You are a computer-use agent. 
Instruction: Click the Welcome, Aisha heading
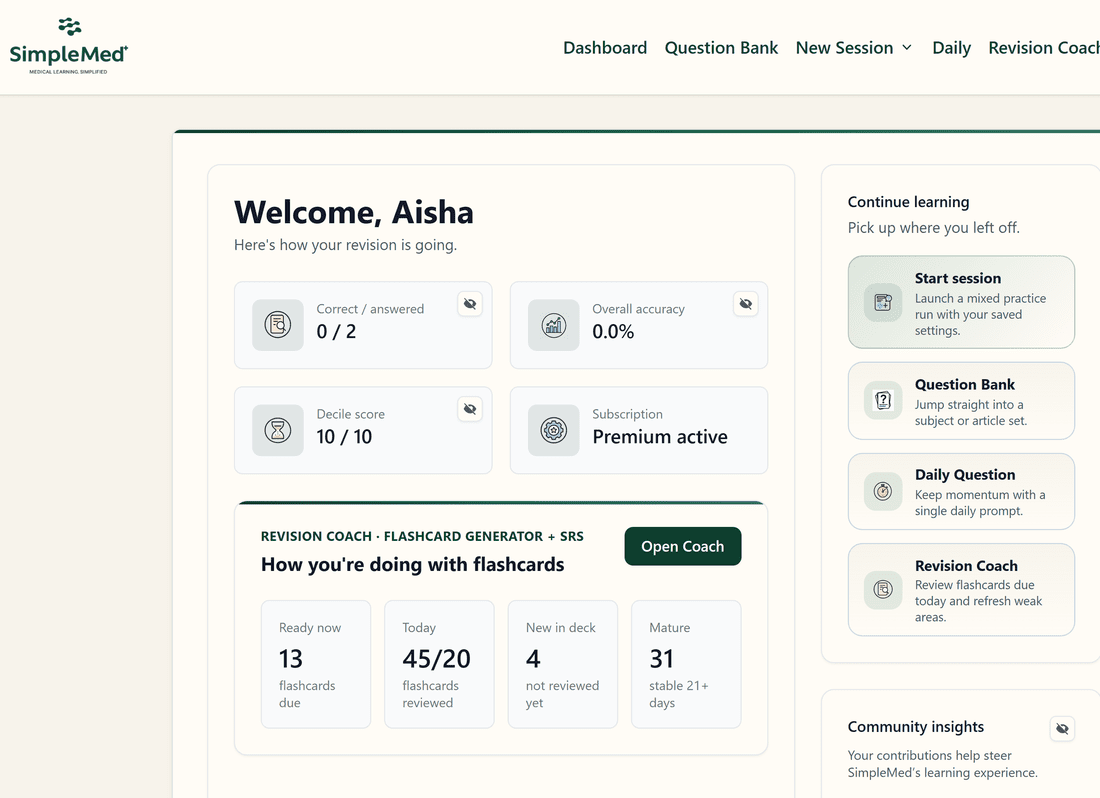click(354, 212)
